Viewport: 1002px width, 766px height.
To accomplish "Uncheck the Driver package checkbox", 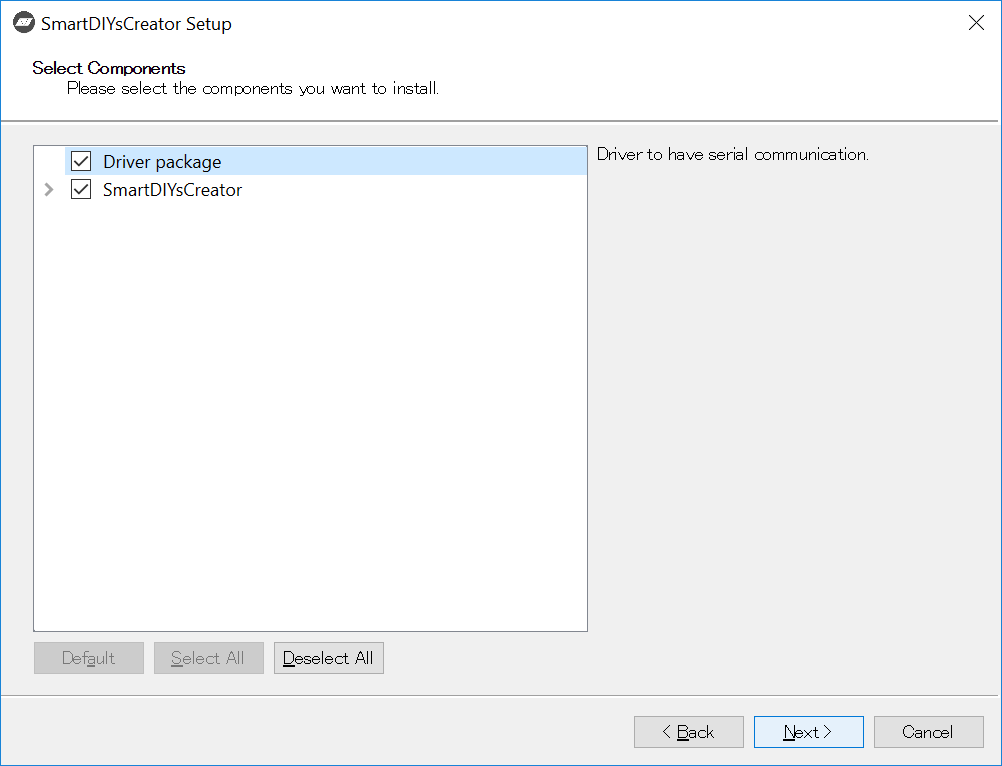I will point(81,162).
